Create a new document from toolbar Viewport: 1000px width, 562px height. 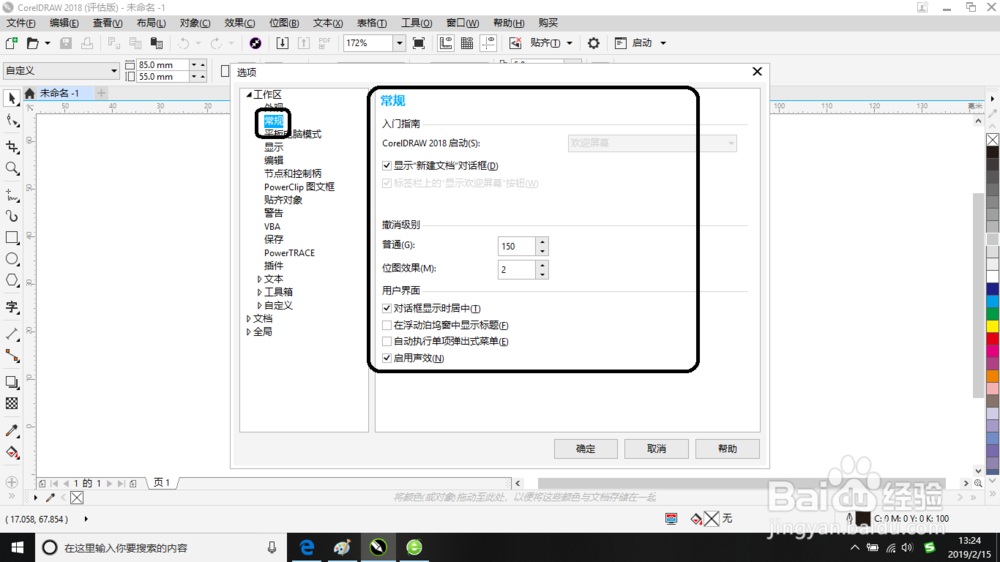[11, 43]
